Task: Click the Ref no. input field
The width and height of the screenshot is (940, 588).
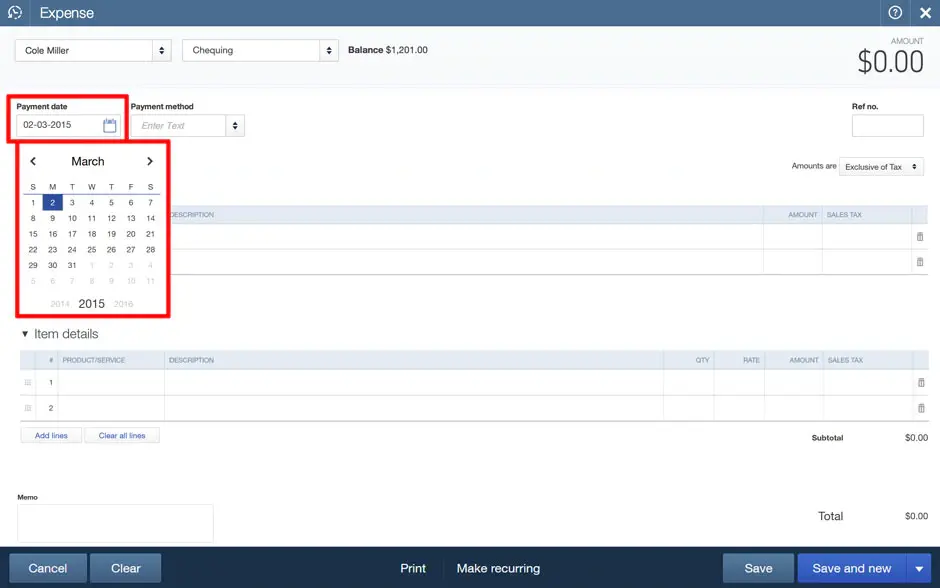Action: coord(887,126)
